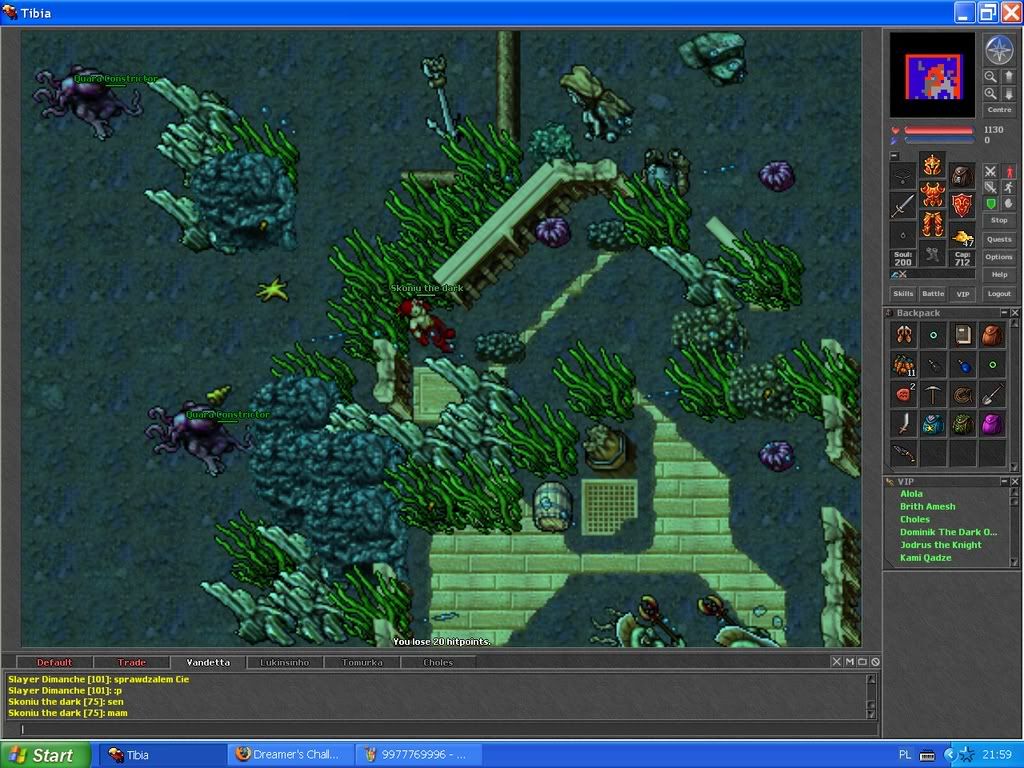Enable offensive fighting mode

pos(991,171)
